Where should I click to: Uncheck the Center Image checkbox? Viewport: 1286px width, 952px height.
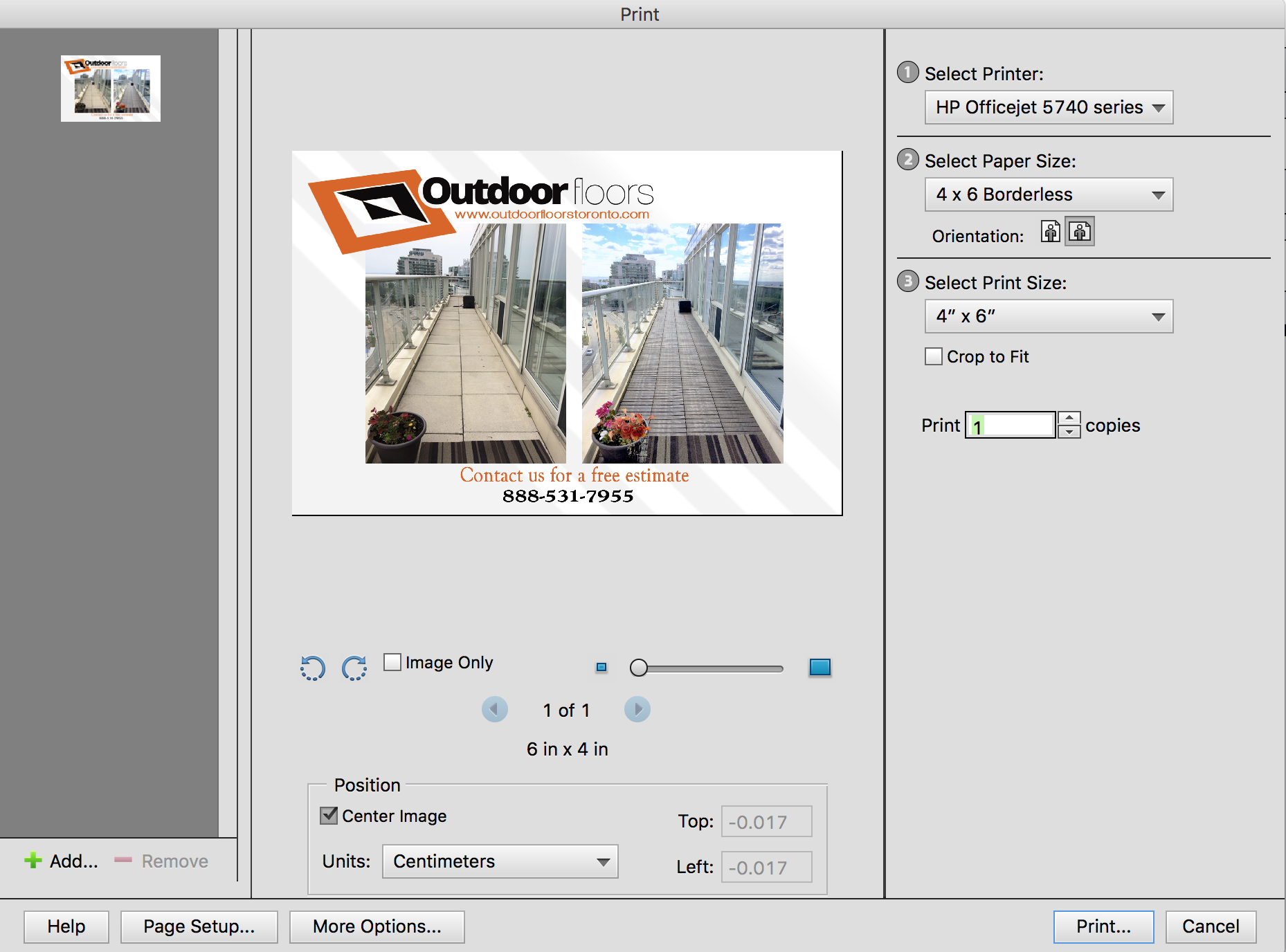coord(329,816)
